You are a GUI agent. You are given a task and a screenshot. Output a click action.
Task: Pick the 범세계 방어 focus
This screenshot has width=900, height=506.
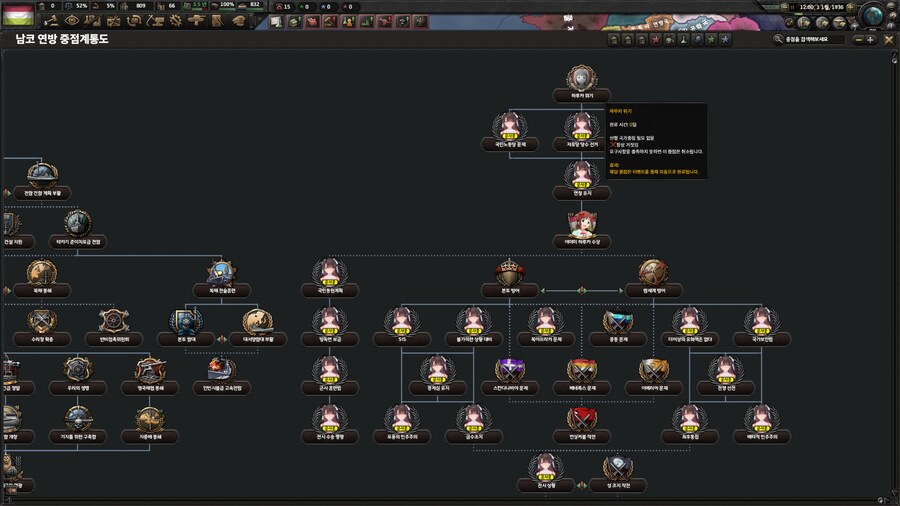click(x=653, y=273)
